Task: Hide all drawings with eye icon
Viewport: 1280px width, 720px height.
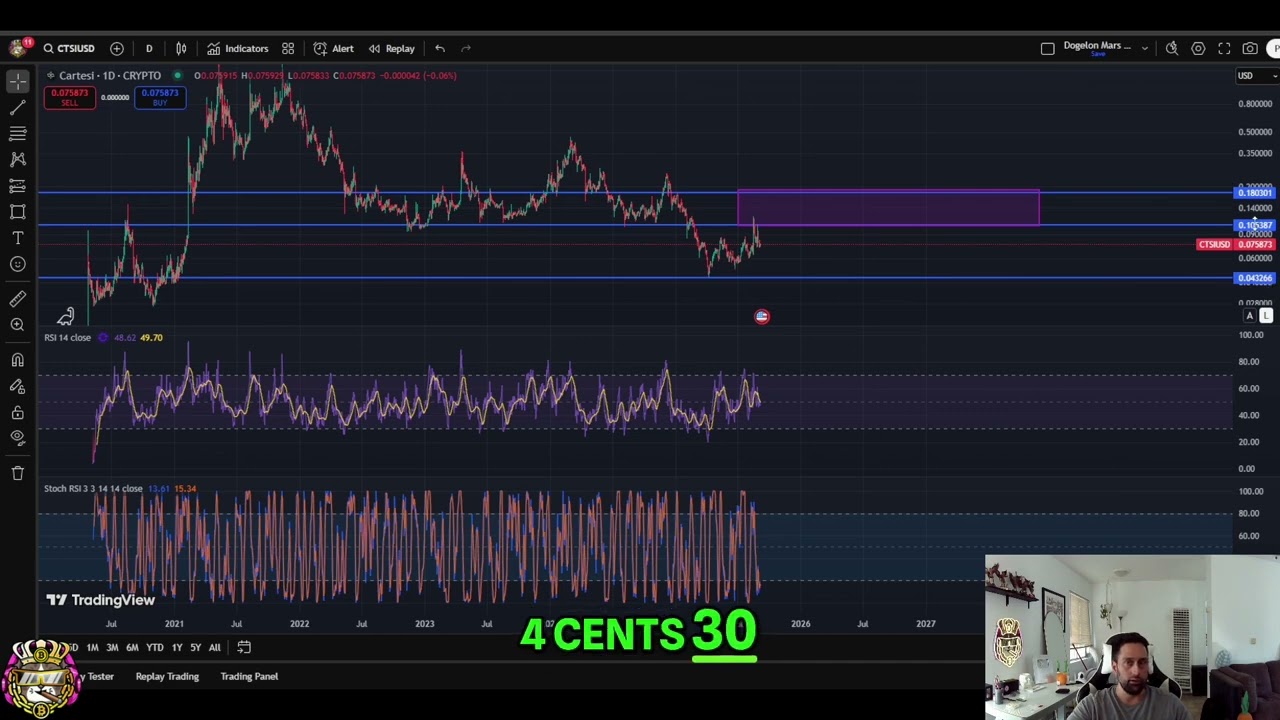Action: [x=18, y=438]
